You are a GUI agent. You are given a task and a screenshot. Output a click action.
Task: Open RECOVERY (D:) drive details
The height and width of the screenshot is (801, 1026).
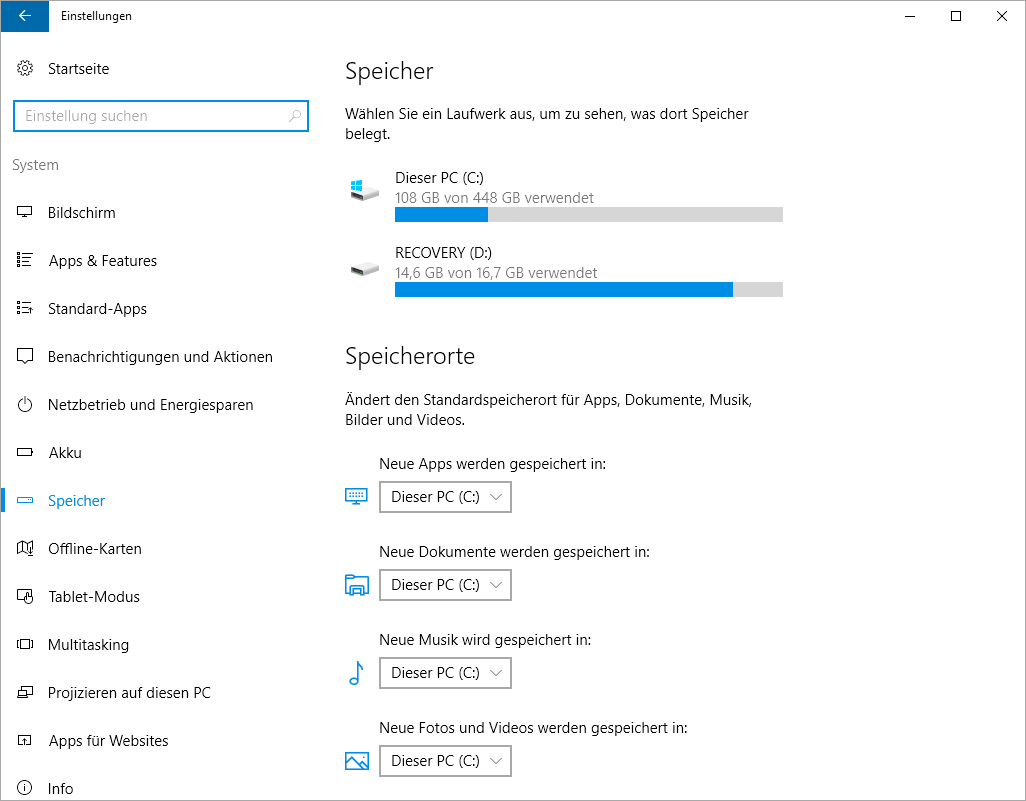pyautogui.click(x=443, y=253)
